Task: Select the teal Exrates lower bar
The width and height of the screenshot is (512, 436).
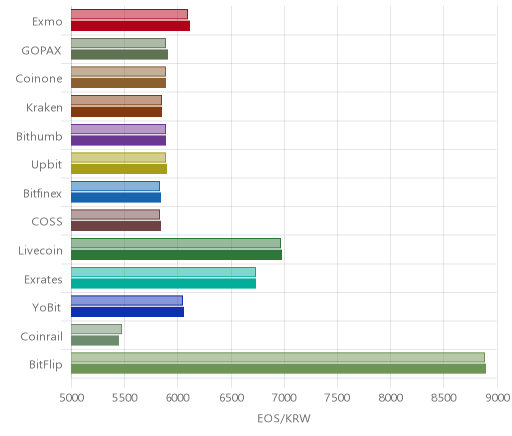Action: coord(163,283)
